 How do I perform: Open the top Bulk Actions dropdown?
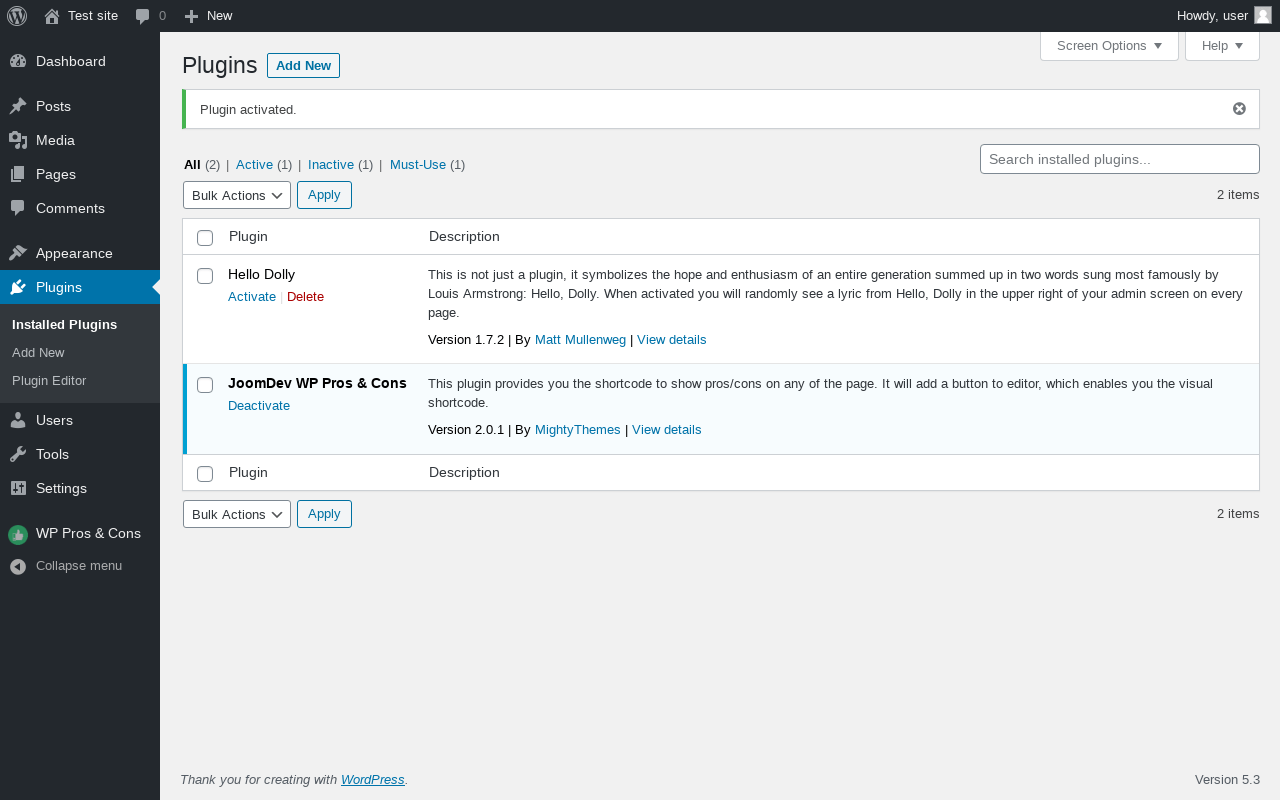[x=237, y=195]
